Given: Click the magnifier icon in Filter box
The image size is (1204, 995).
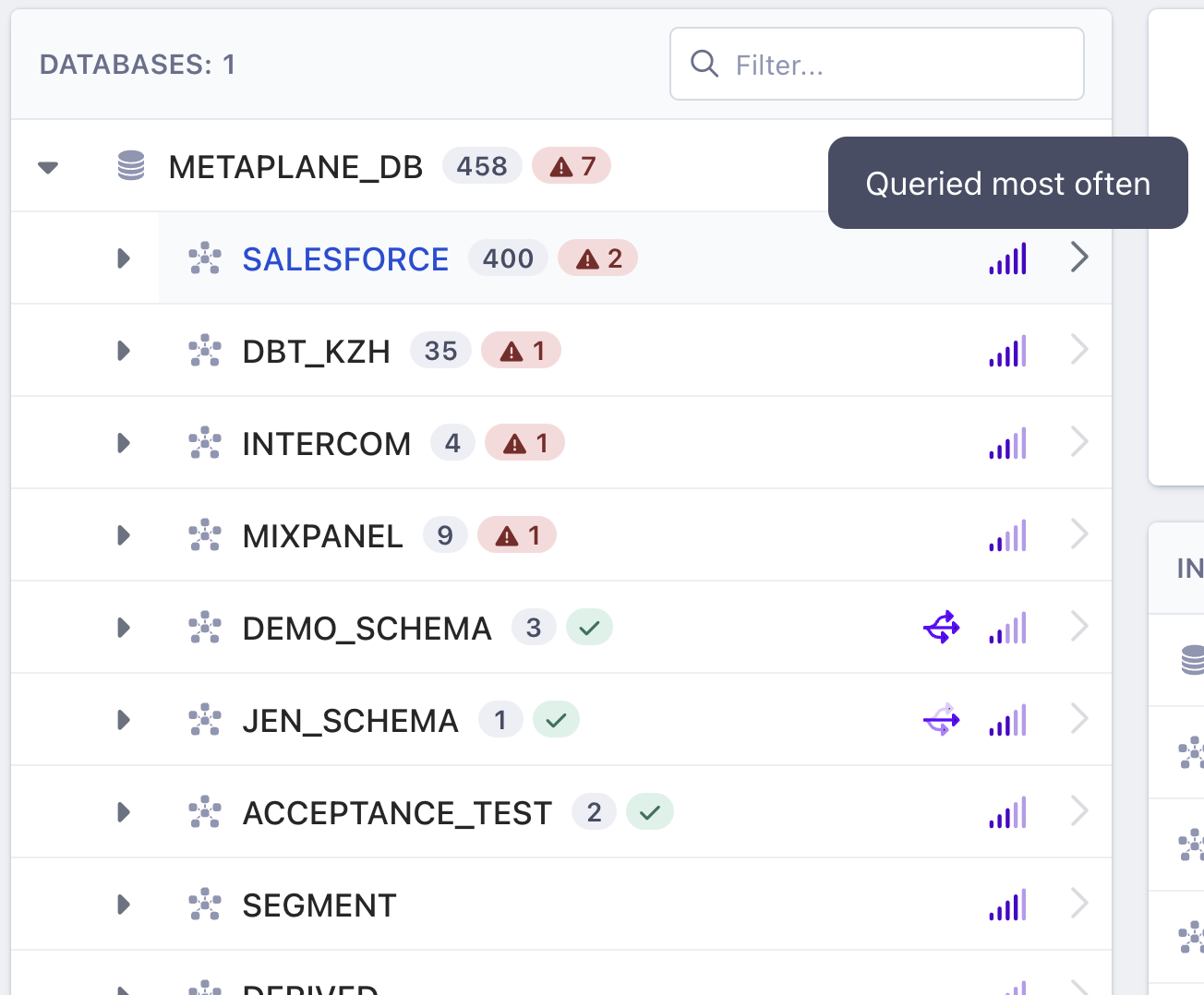Looking at the screenshot, I should tap(704, 64).
